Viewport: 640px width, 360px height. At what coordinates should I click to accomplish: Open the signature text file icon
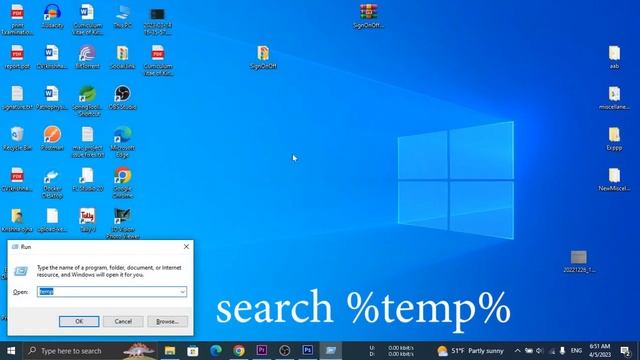17,98
